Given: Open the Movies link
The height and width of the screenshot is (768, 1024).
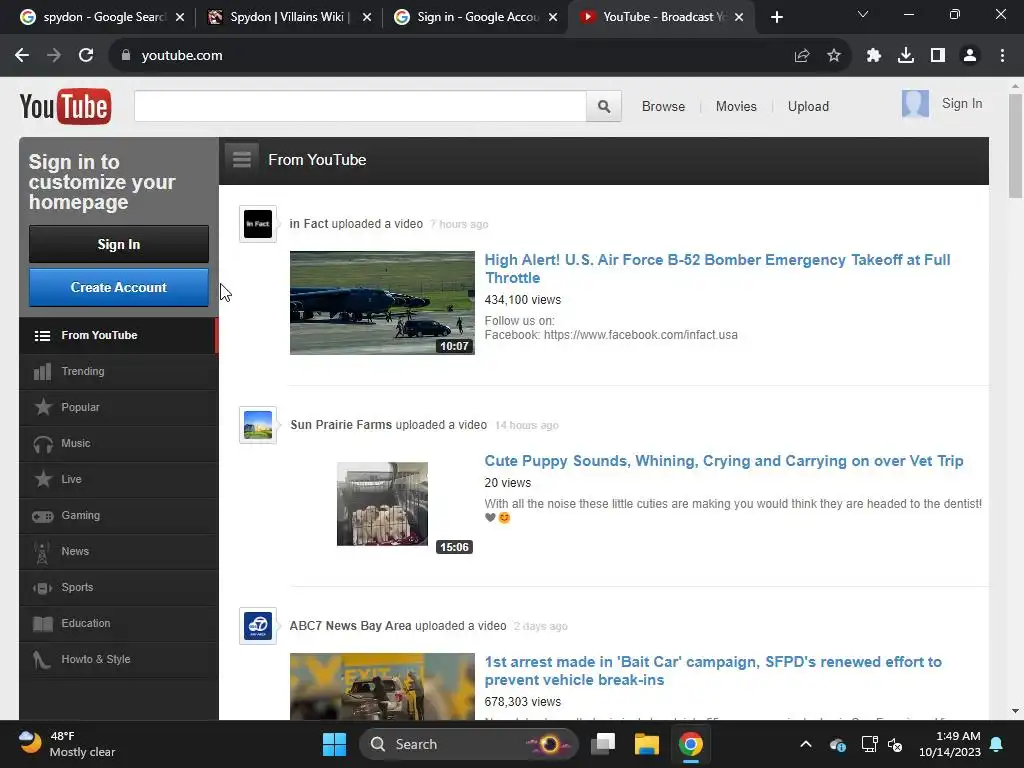Looking at the screenshot, I should 736,106.
